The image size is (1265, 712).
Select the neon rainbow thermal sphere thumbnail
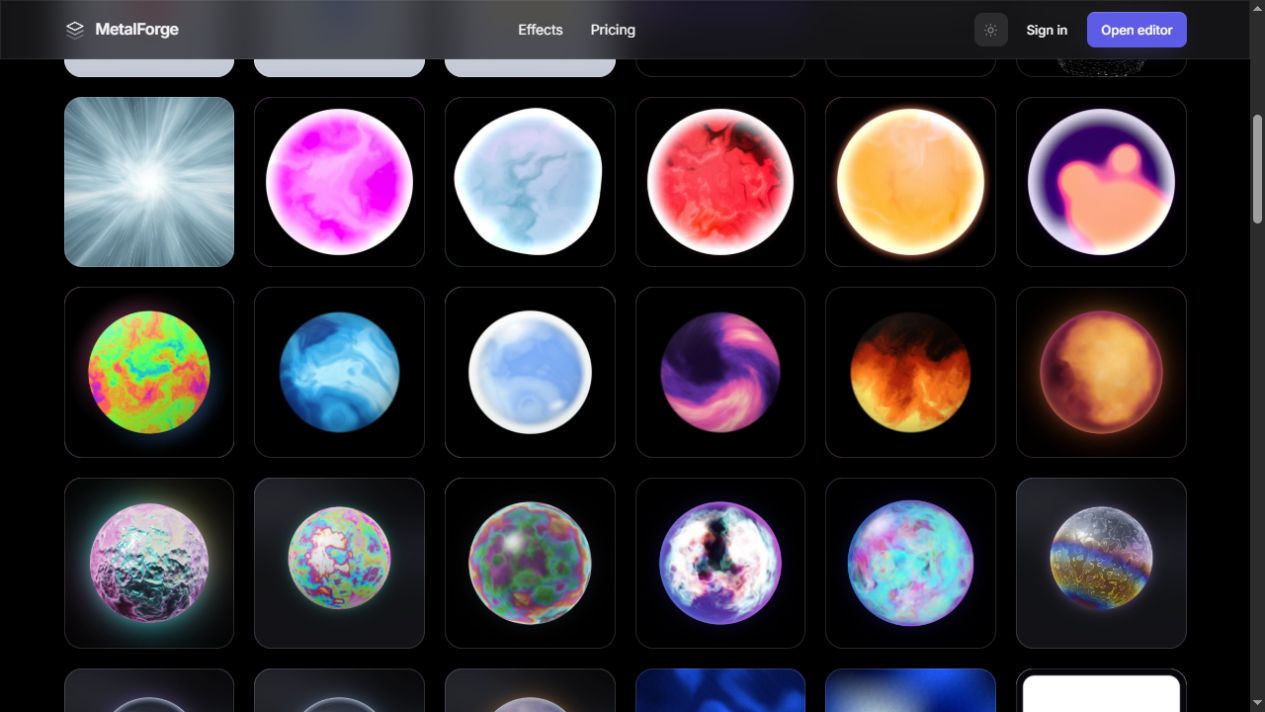coord(149,372)
